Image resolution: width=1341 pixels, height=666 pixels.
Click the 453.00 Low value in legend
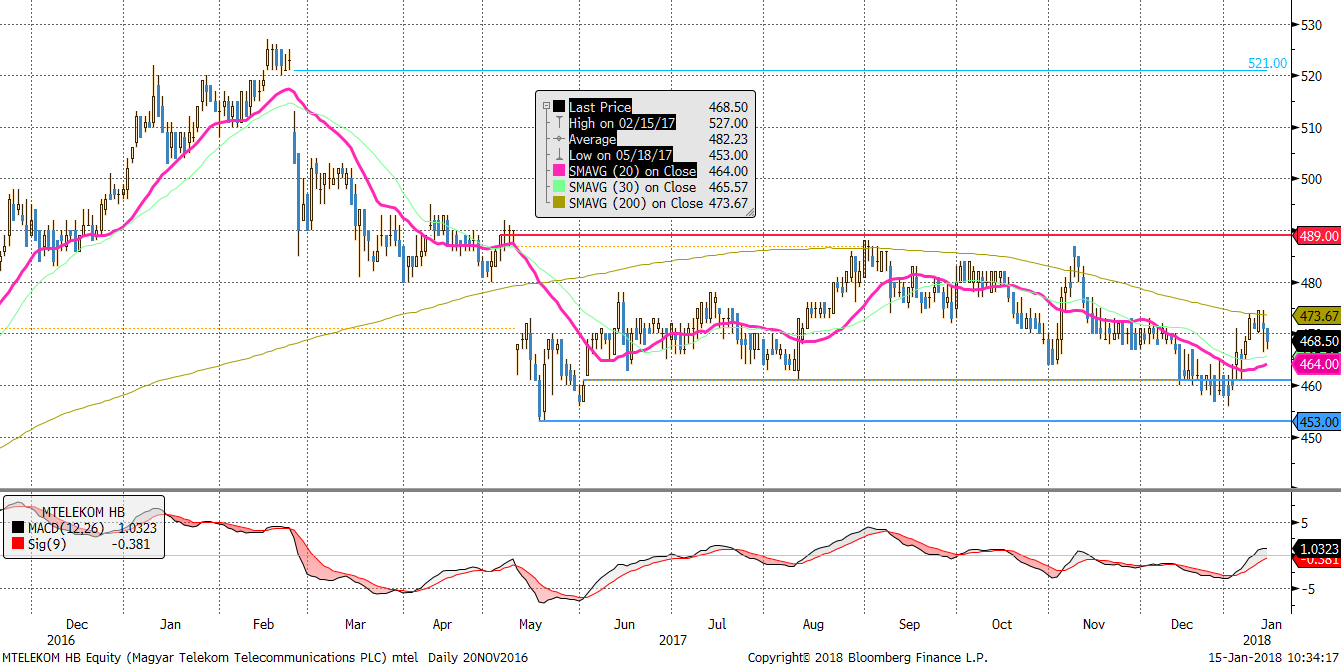click(x=727, y=155)
